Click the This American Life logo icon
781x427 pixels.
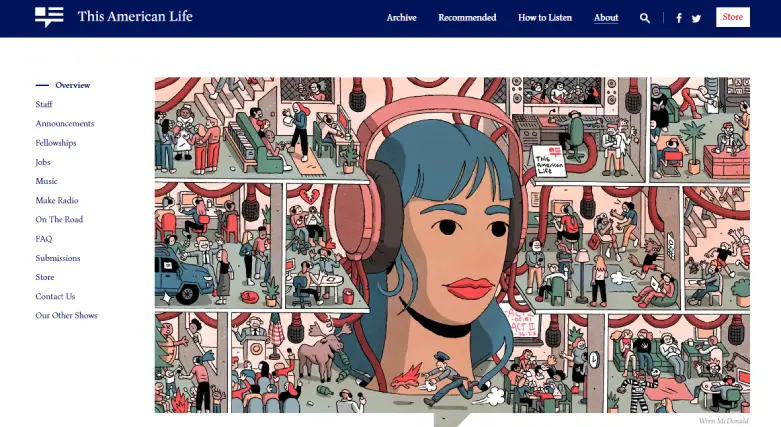point(49,17)
